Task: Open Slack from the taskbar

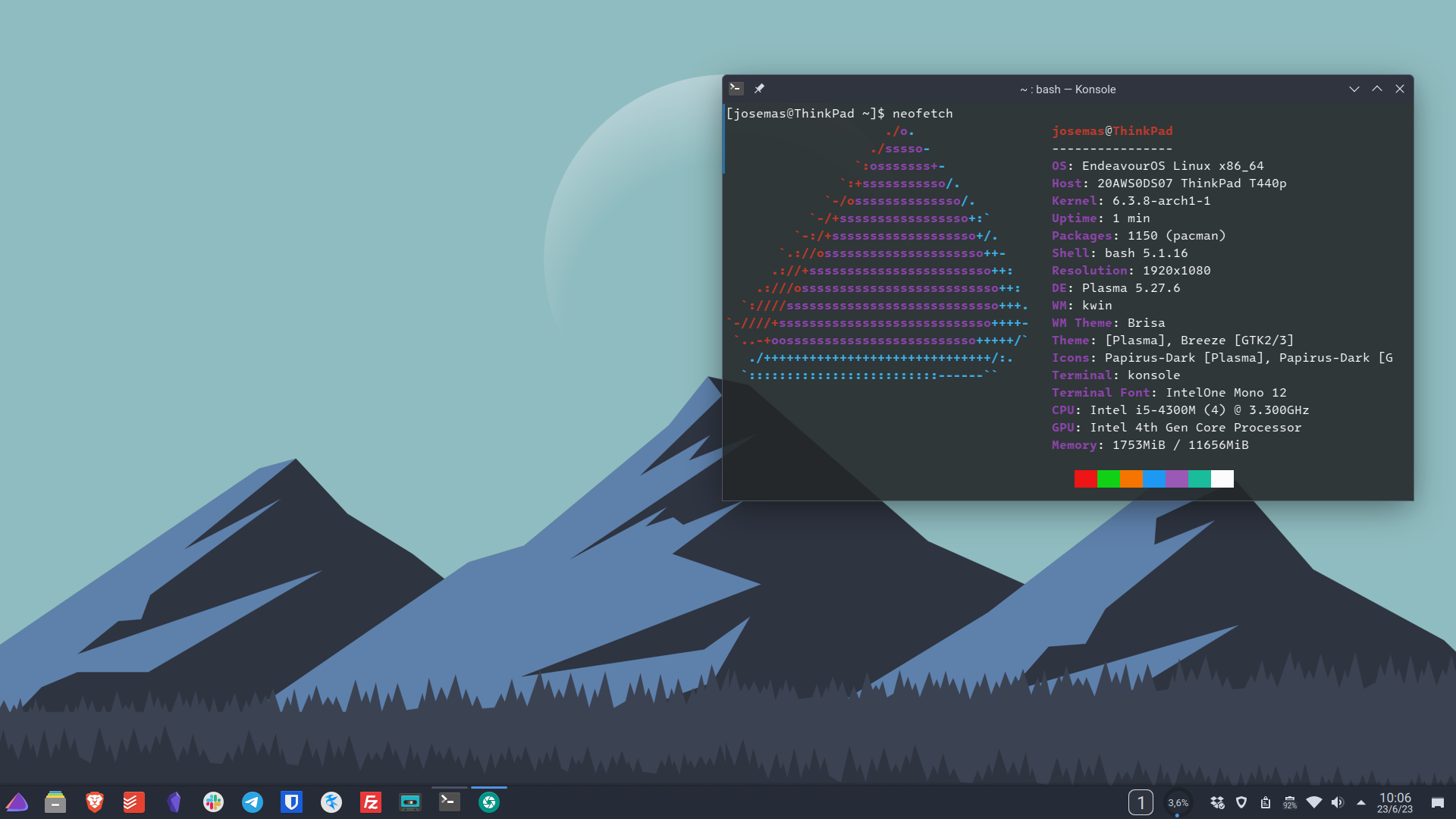Action: coord(213,802)
